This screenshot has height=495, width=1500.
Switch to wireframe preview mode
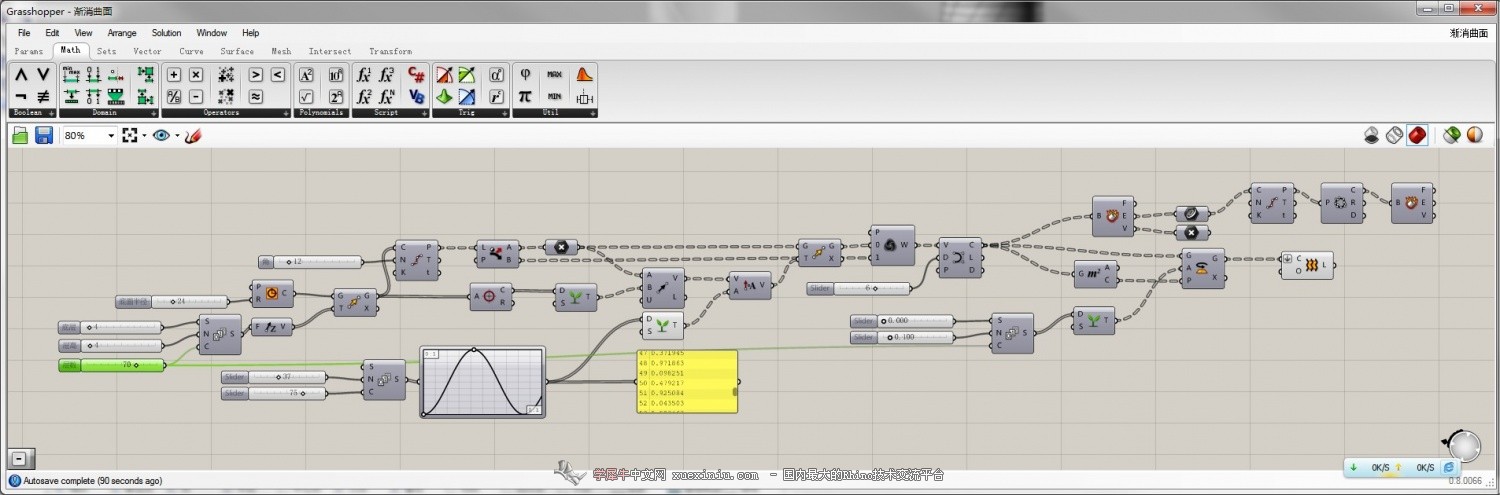pyautogui.click(x=1394, y=135)
